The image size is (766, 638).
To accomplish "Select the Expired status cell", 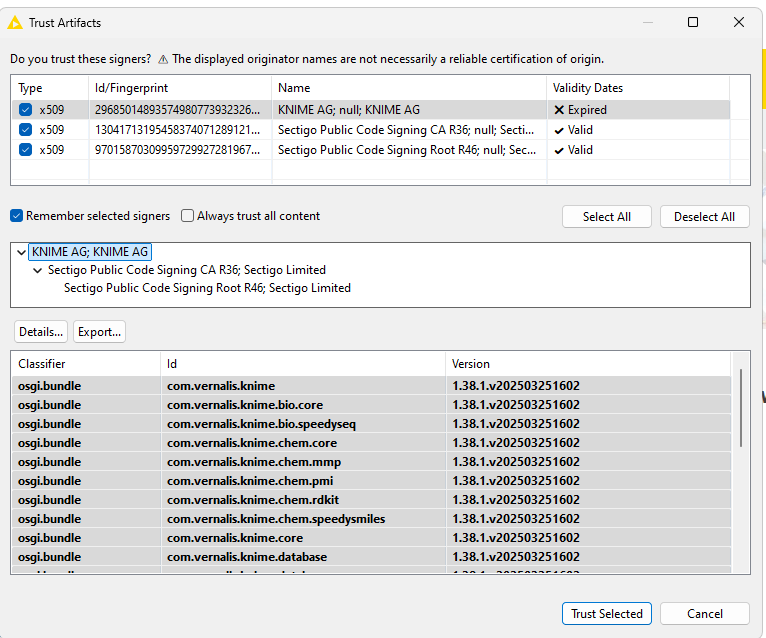I will click(638, 110).
